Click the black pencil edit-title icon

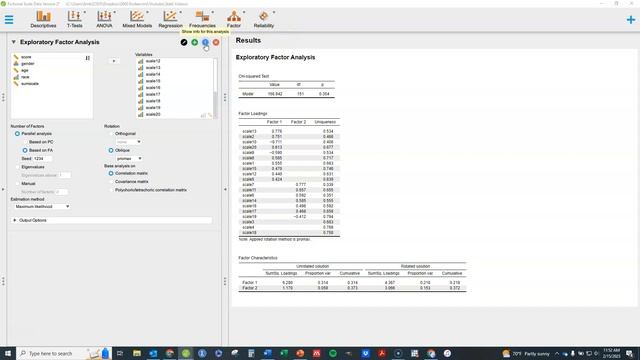pyautogui.click(x=184, y=42)
